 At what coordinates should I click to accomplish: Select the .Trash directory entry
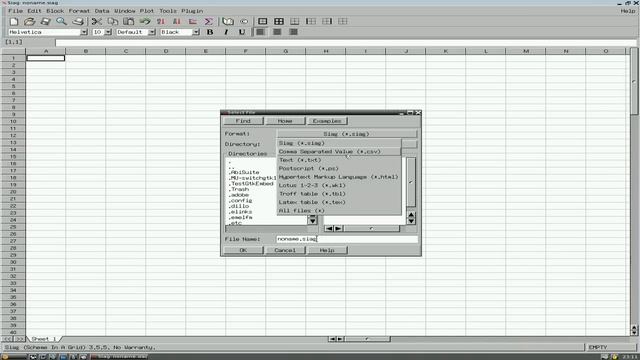[x=239, y=189]
